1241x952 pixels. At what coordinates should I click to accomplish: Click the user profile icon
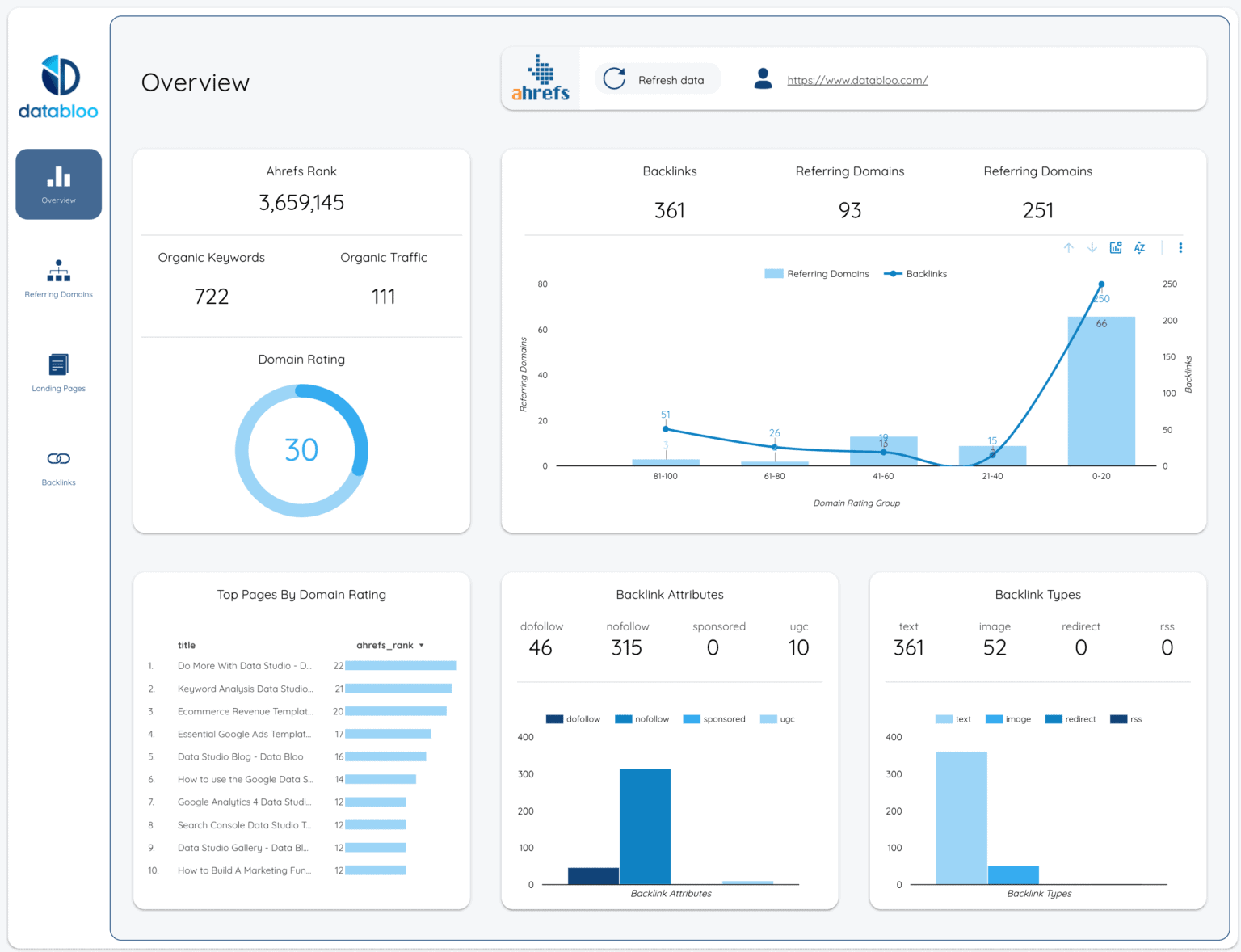(763, 78)
